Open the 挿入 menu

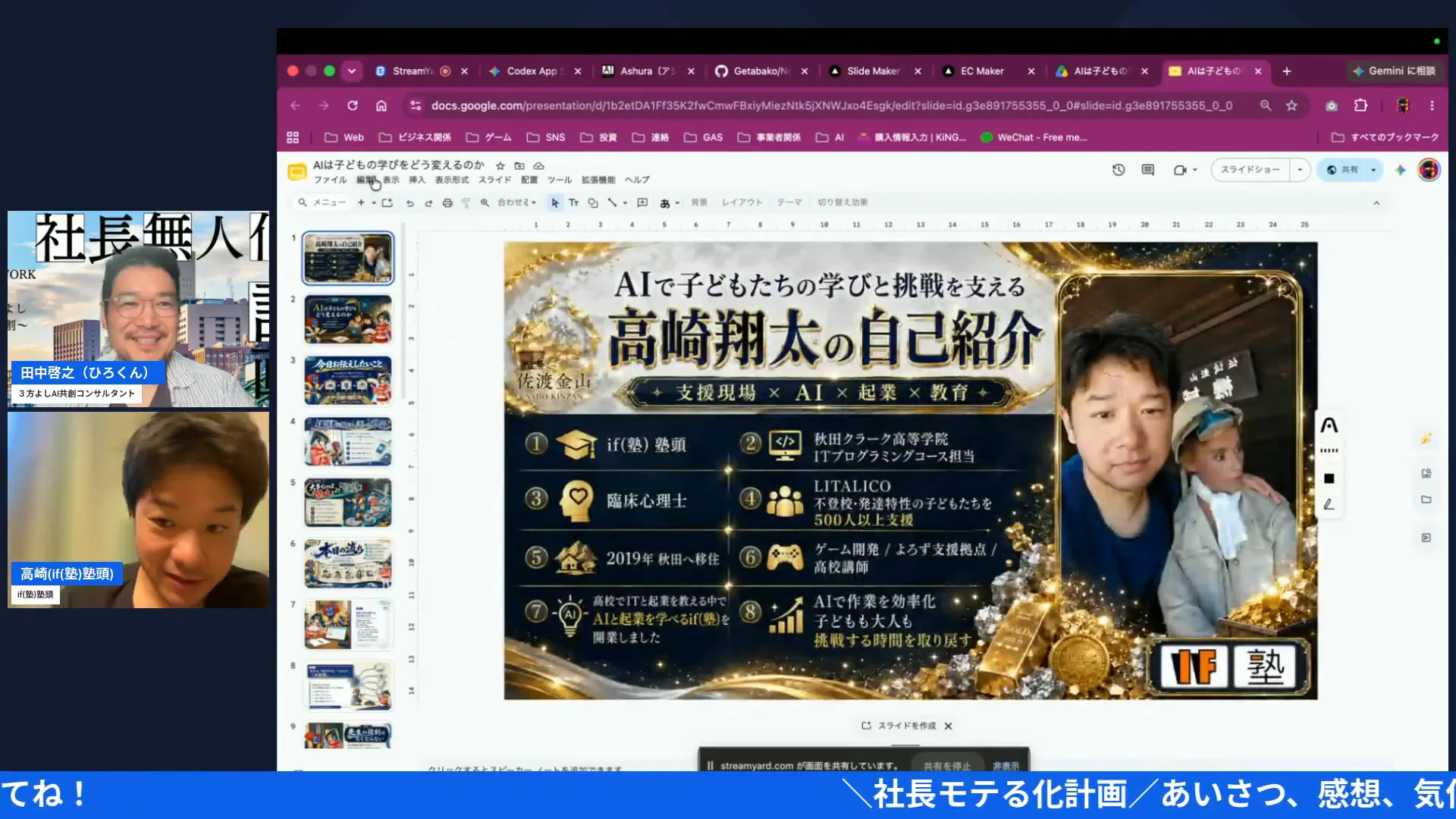pyautogui.click(x=417, y=180)
